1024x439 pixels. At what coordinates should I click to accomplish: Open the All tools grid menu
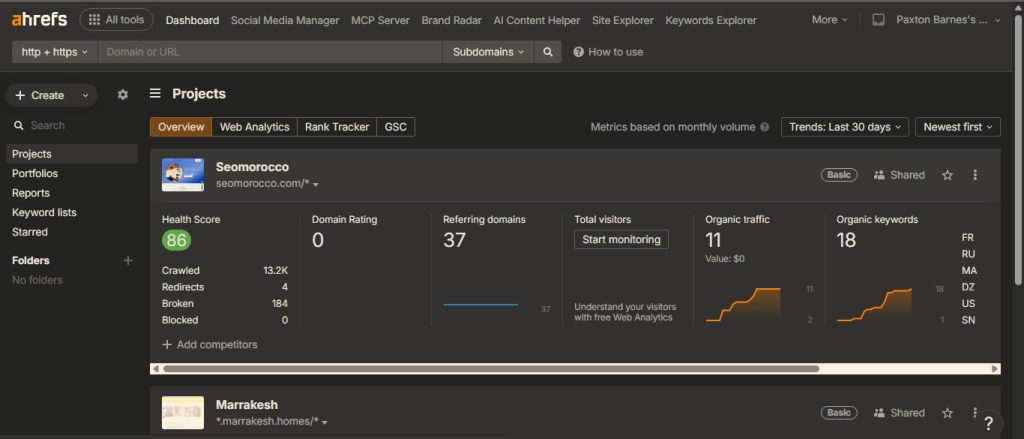coord(116,20)
